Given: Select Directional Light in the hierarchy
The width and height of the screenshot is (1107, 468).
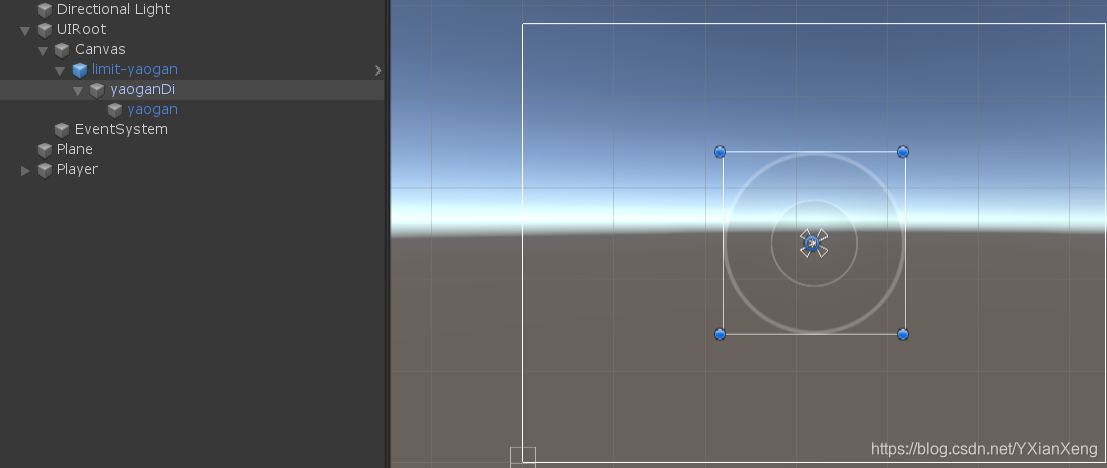Looking at the screenshot, I should tap(113, 9).
